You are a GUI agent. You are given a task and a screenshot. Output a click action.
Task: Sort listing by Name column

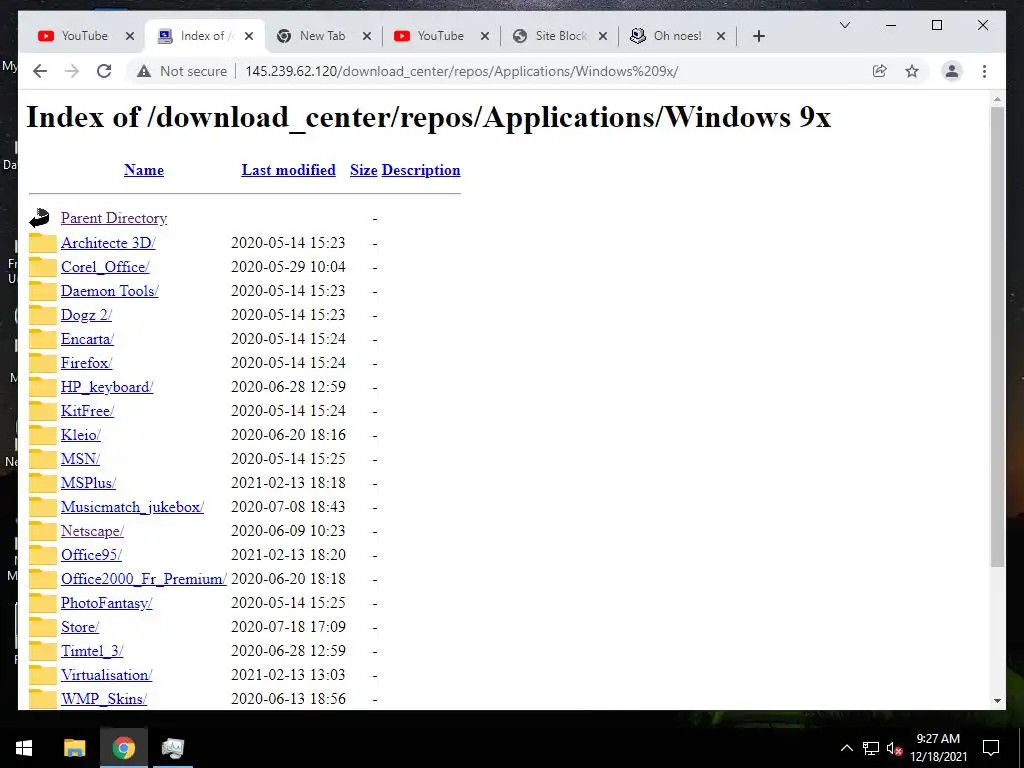point(144,170)
